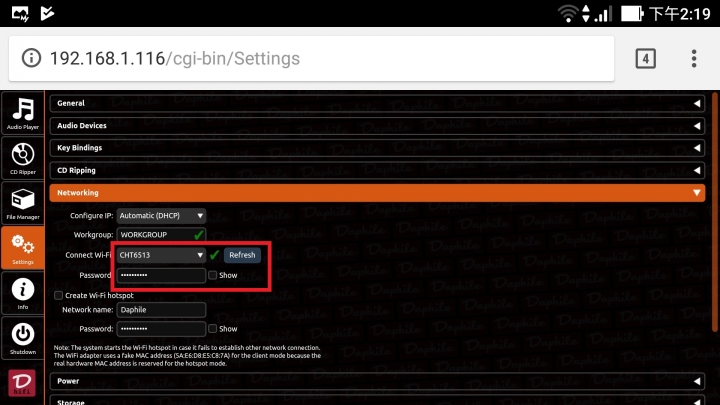Viewport: 720px width, 405px height.
Task: Open the Audio Player sidebar icon
Action: tap(22, 113)
